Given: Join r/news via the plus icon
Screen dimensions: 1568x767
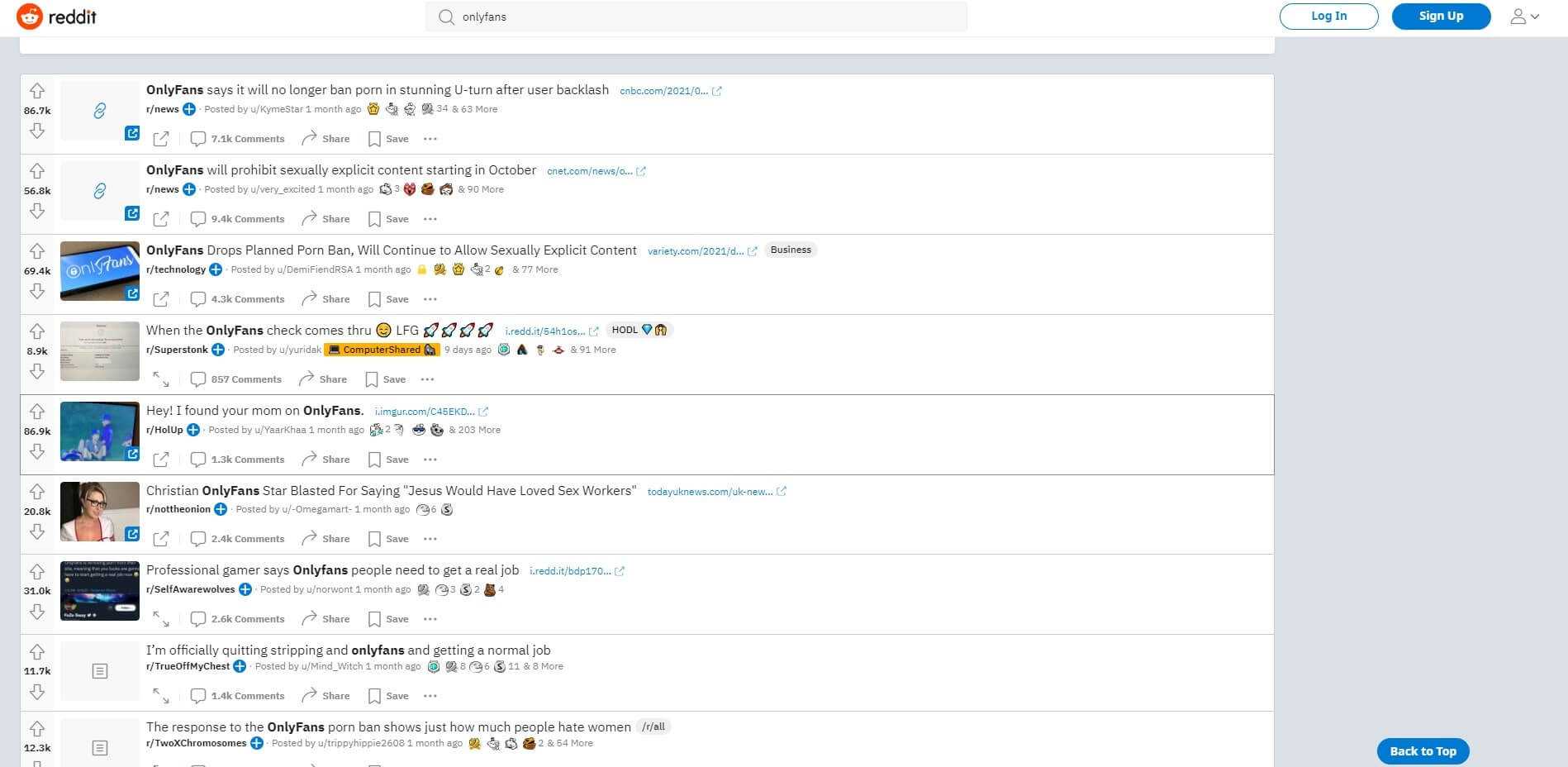Looking at the screenshot, I should pos(189,109).
